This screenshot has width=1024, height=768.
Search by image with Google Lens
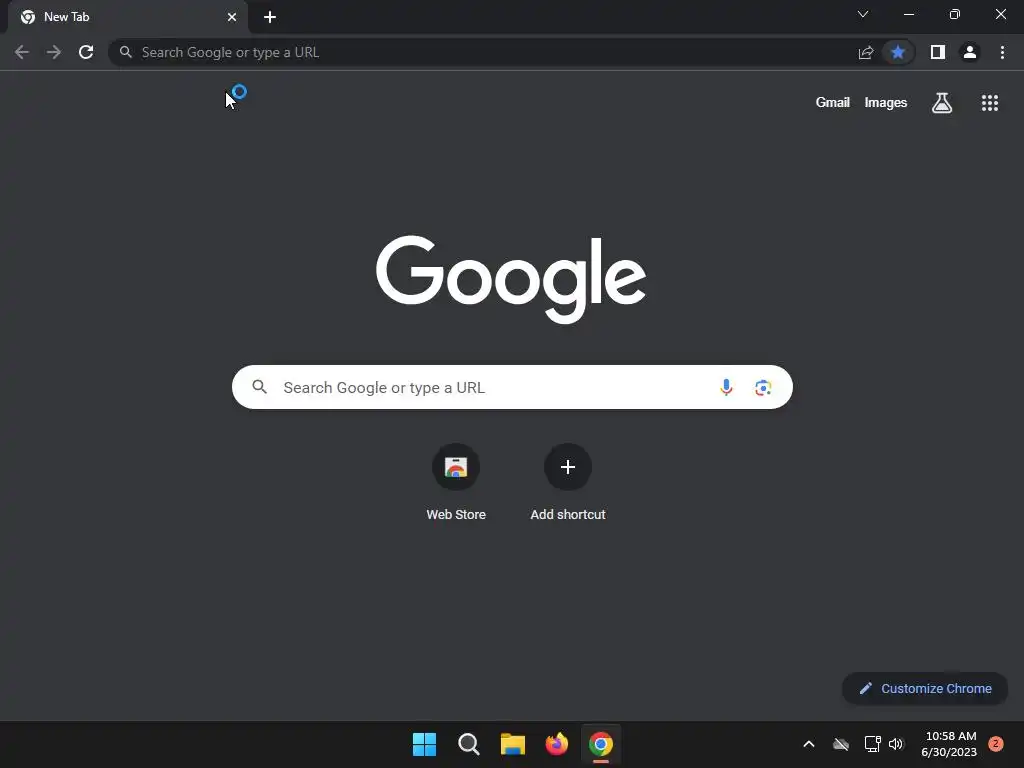(x=763, y=387)
